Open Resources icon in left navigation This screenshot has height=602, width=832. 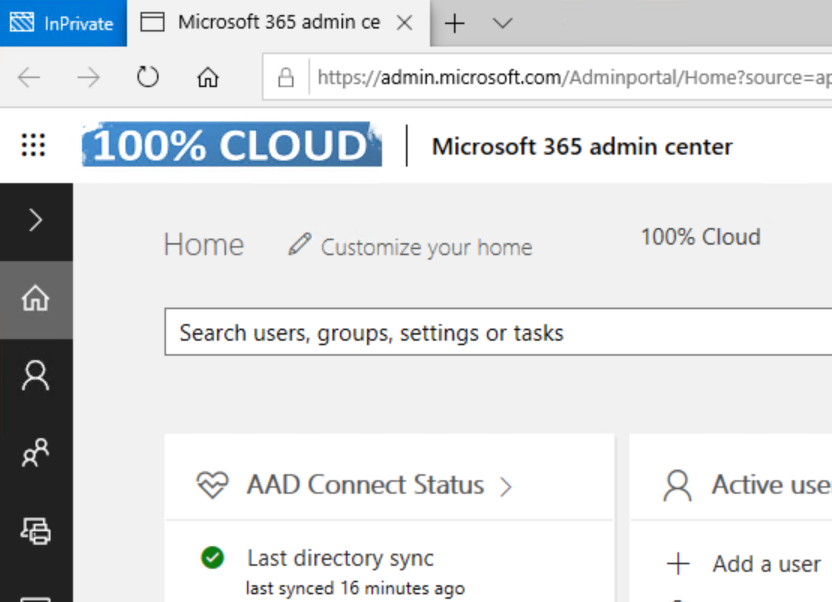point(36,531)
